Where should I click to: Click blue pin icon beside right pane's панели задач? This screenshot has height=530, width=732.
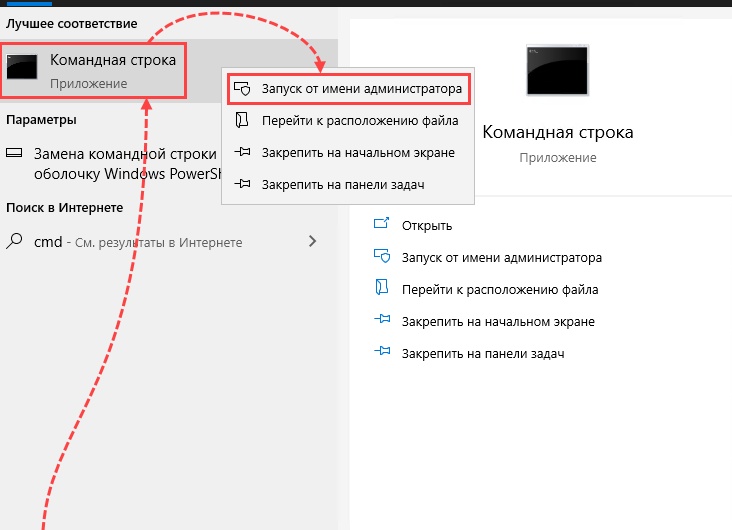point(382,351)
